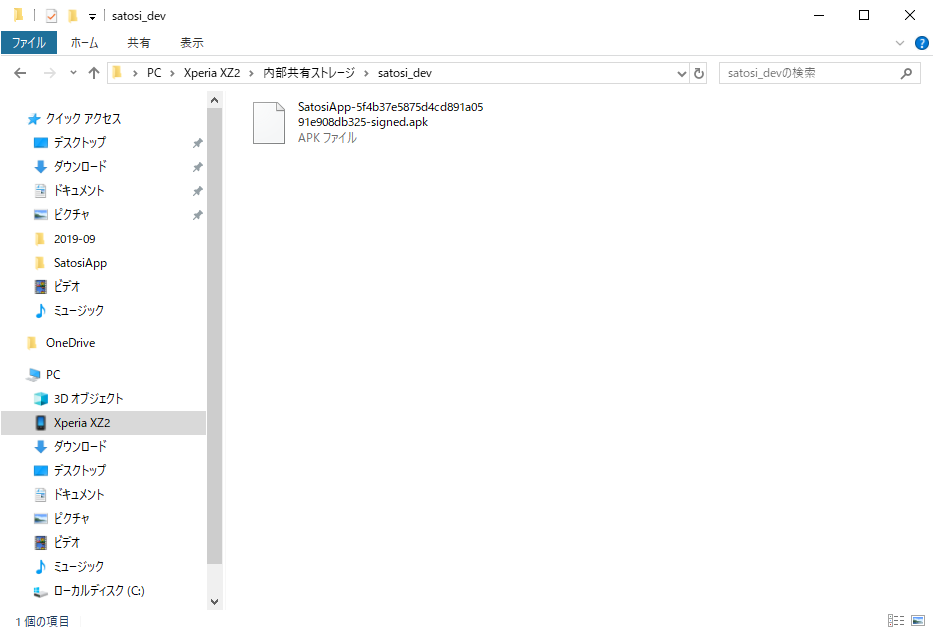Select the SatosiApp-...-signed.apk file name
This screenshot has height=634, width=934.
[x=390, y=114]
